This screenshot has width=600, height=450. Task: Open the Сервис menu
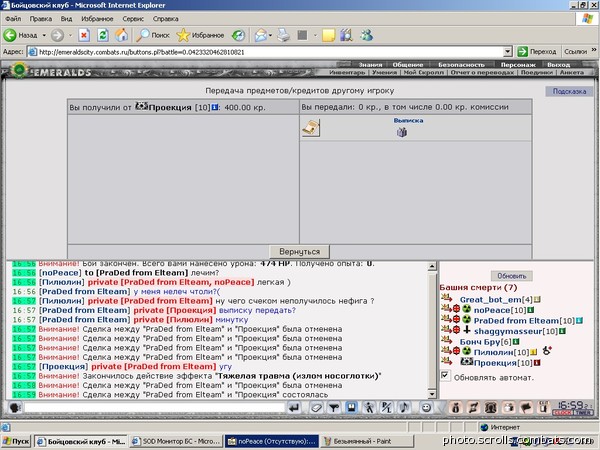point(133,18)
